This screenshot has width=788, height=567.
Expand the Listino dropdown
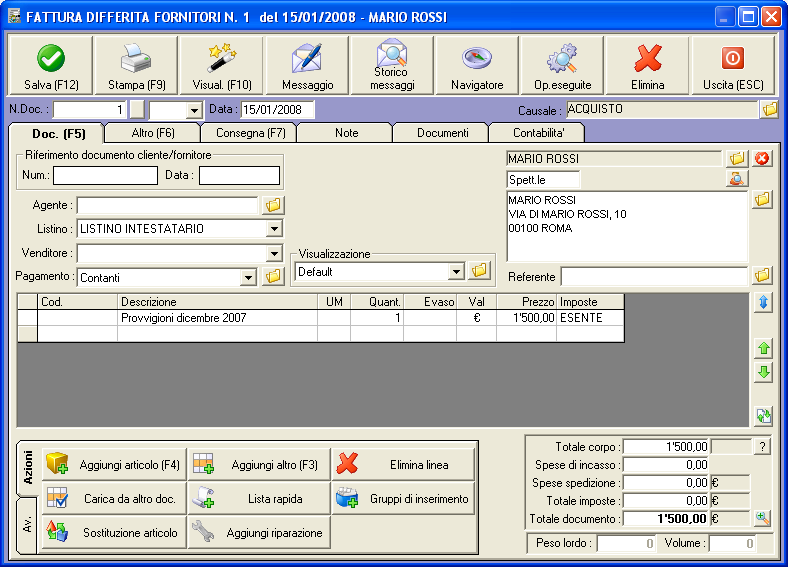click(x=274, y=229)
